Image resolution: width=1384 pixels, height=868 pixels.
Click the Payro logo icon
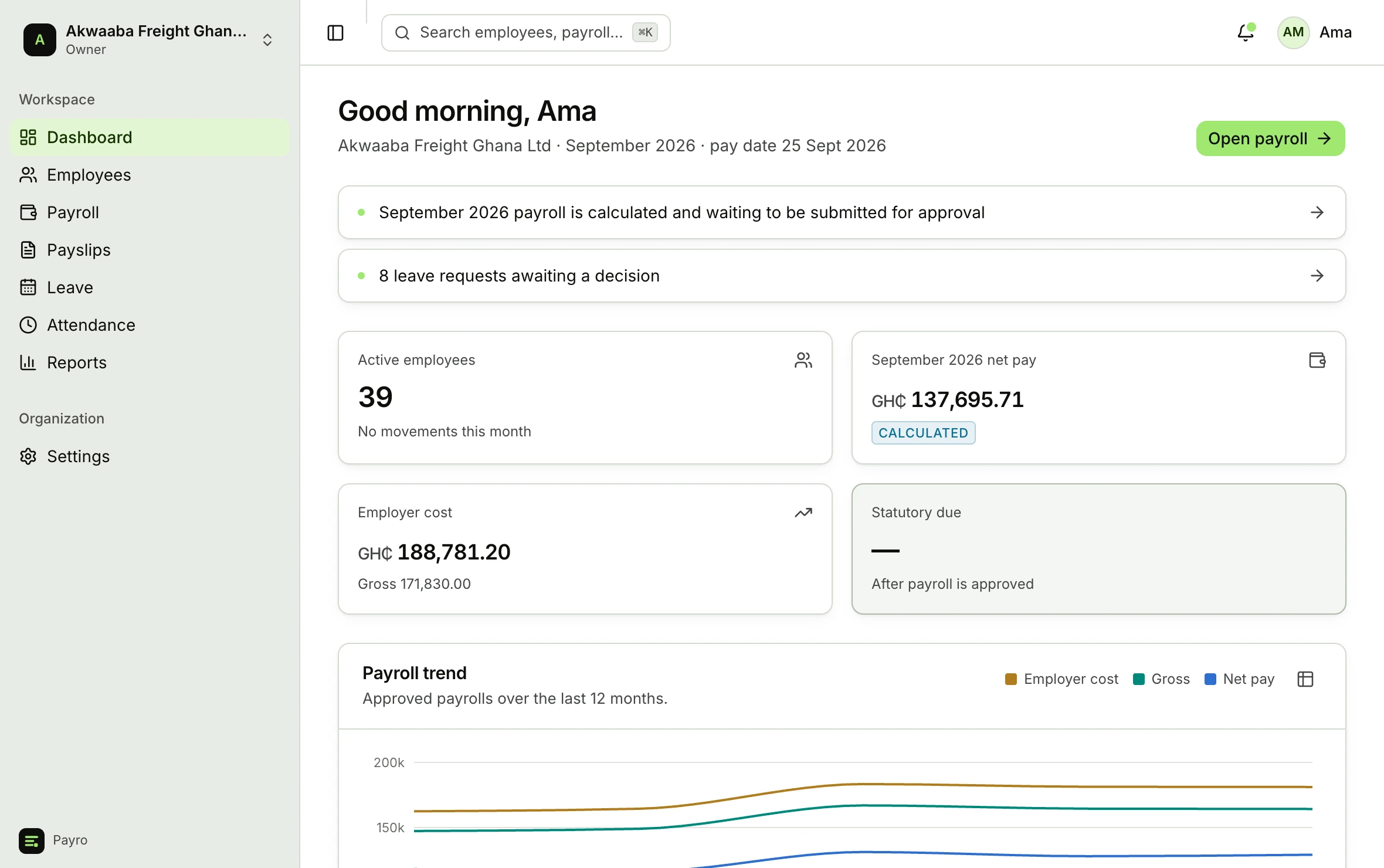[32, 840]
